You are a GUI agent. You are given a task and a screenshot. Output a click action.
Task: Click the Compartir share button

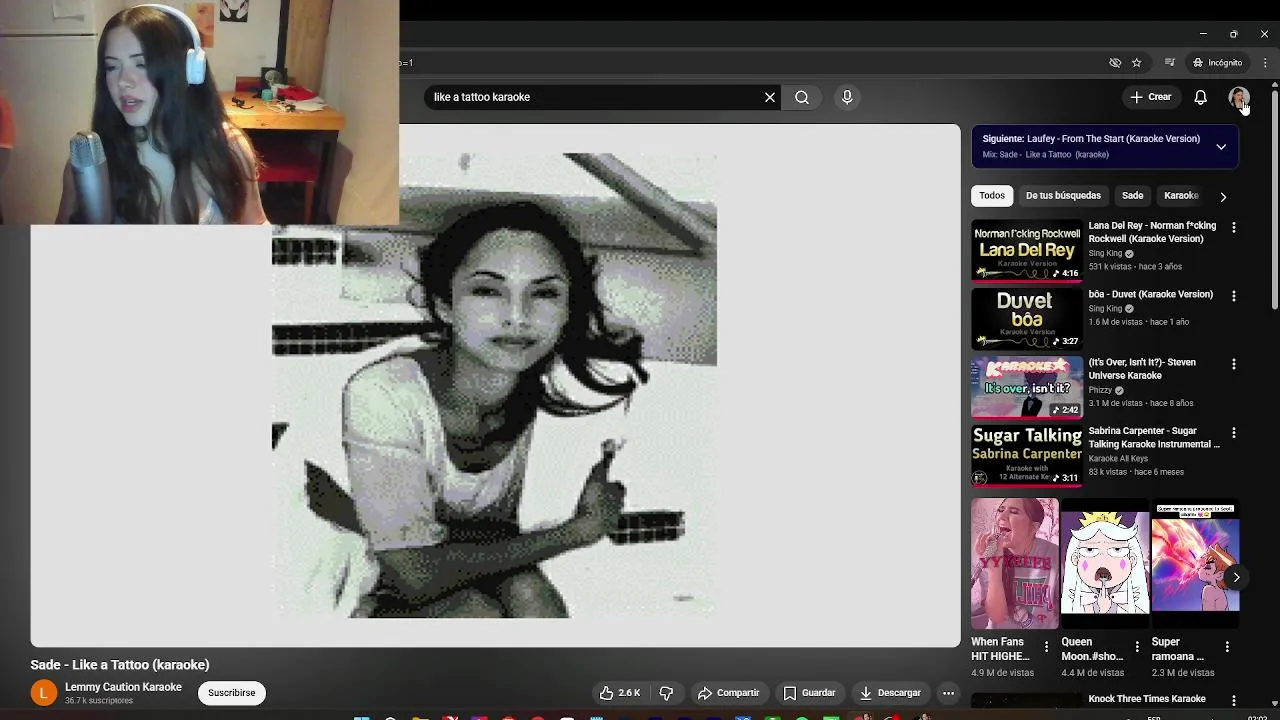729,693
